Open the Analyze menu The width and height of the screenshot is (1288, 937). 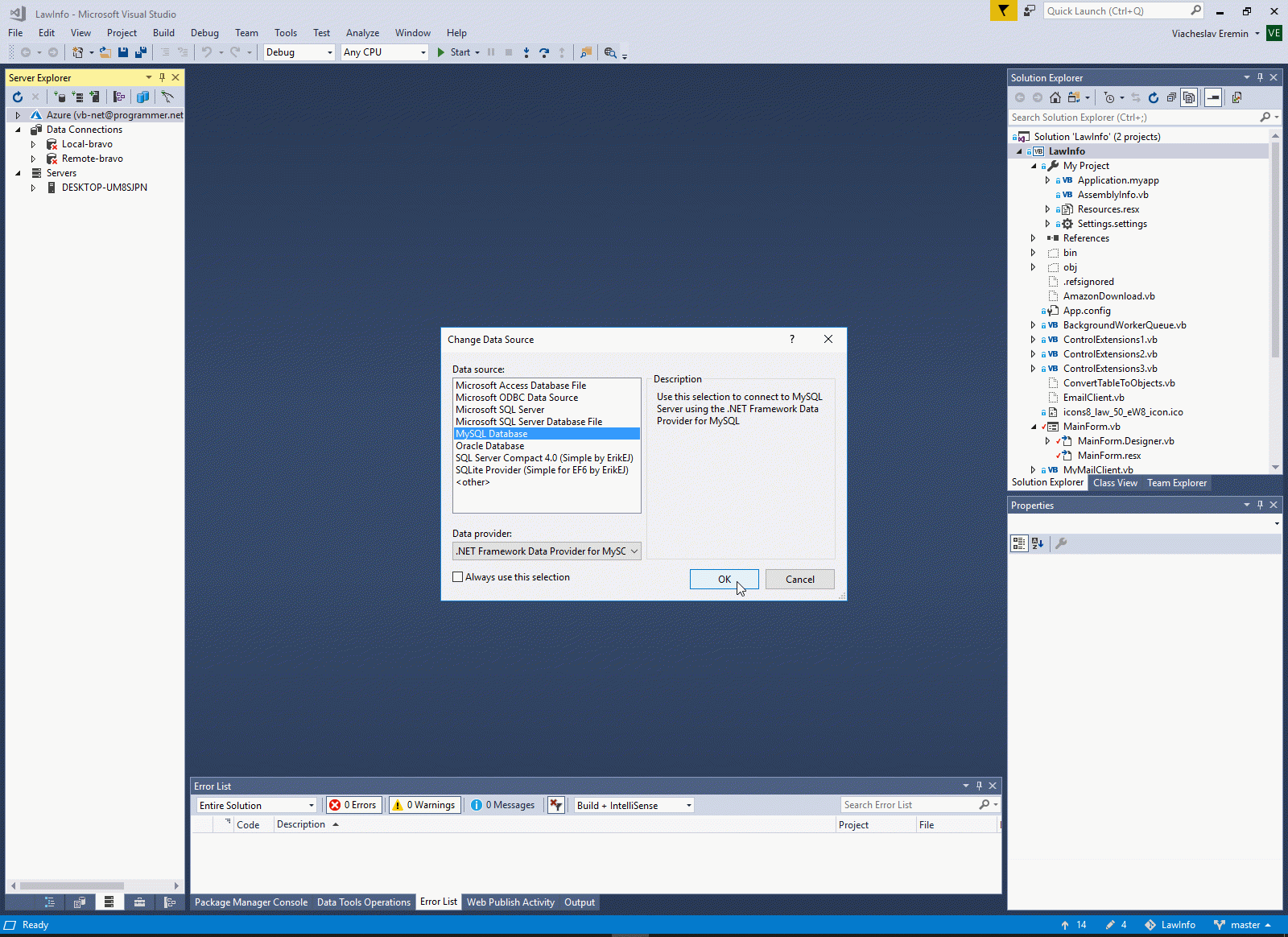coord(362,33)
